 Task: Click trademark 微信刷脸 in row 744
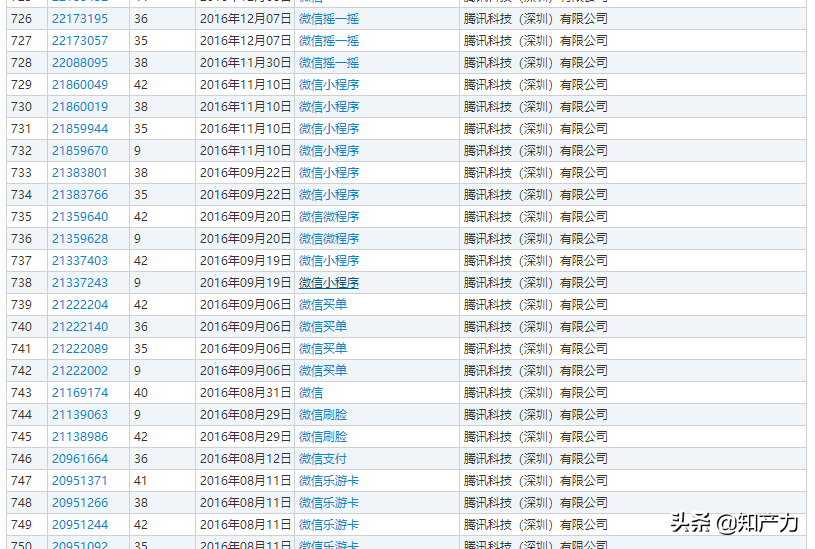click(323, 415)
